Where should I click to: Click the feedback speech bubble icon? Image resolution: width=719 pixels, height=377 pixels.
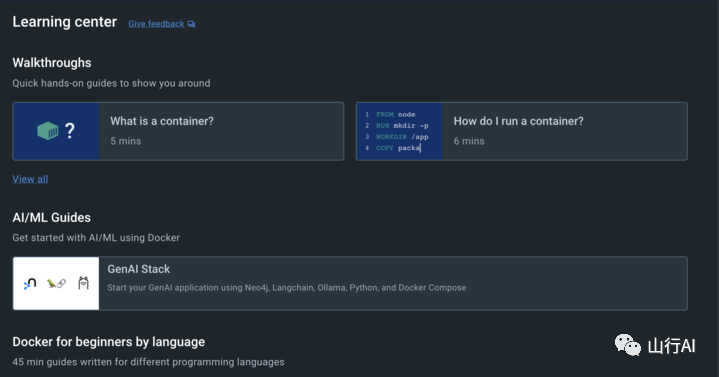[191, 24]
